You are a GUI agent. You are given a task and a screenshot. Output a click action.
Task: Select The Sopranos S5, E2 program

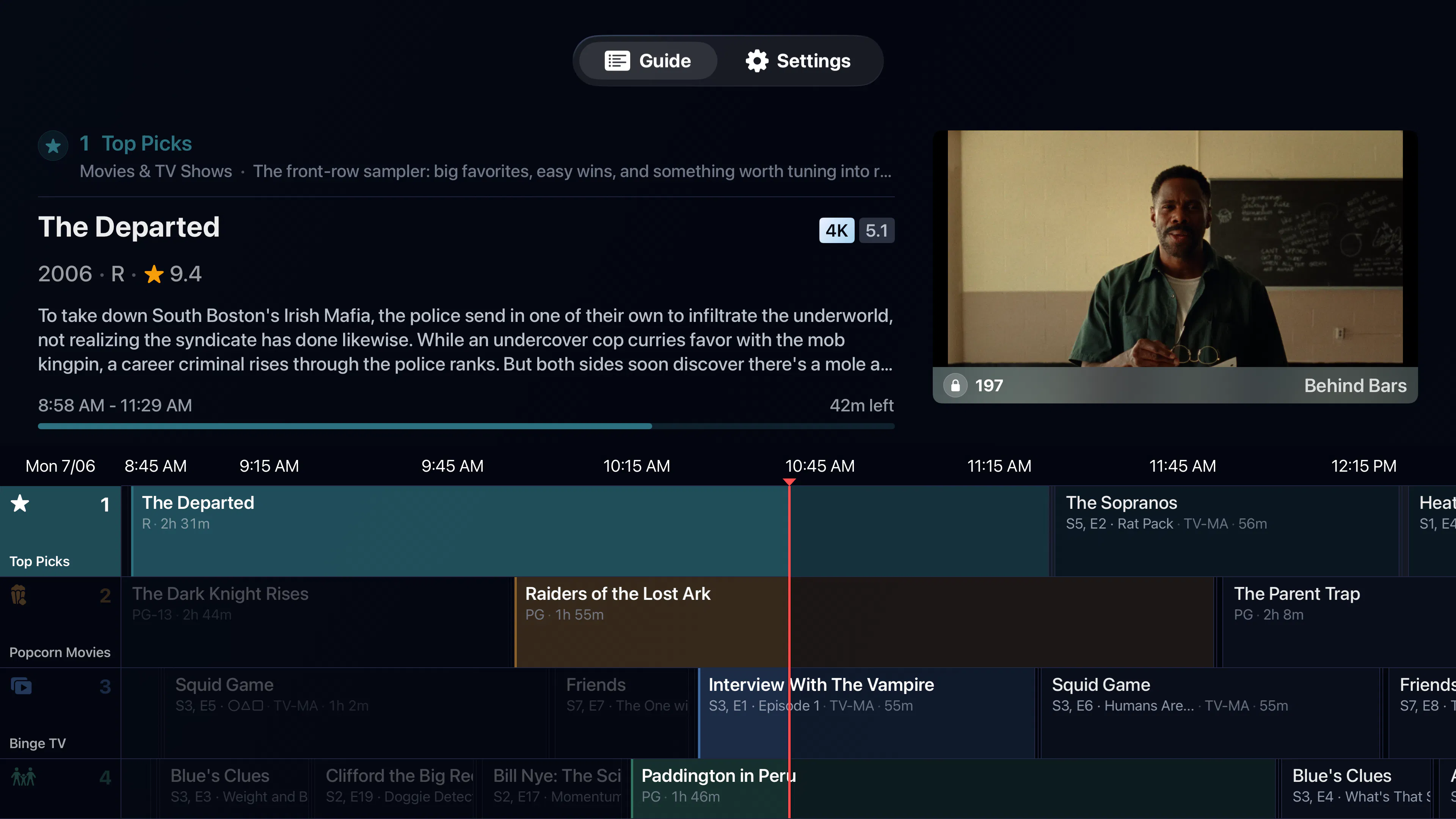1227,531
